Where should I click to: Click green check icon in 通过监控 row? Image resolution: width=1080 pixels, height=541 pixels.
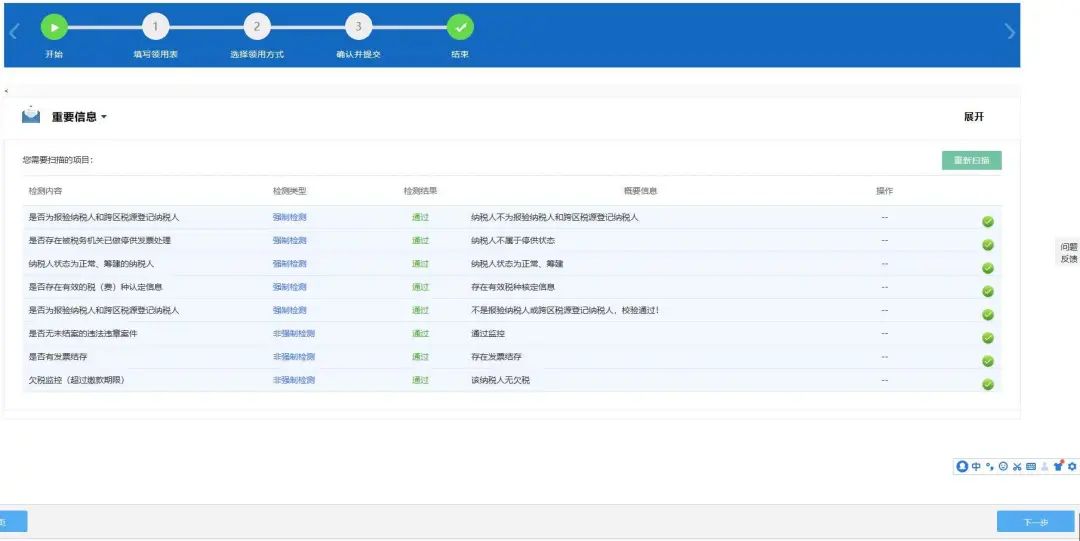click(x=988, y=338)
